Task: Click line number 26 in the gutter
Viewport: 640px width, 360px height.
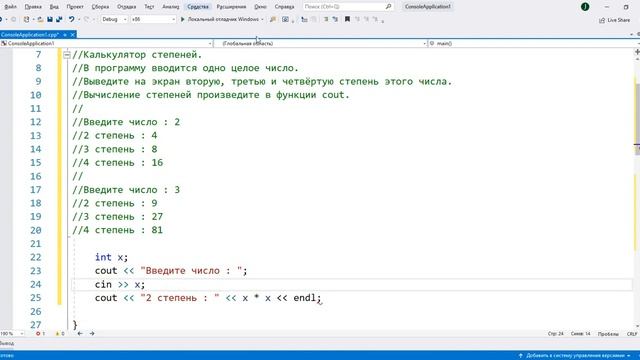Action: click(x=36, y=311)
